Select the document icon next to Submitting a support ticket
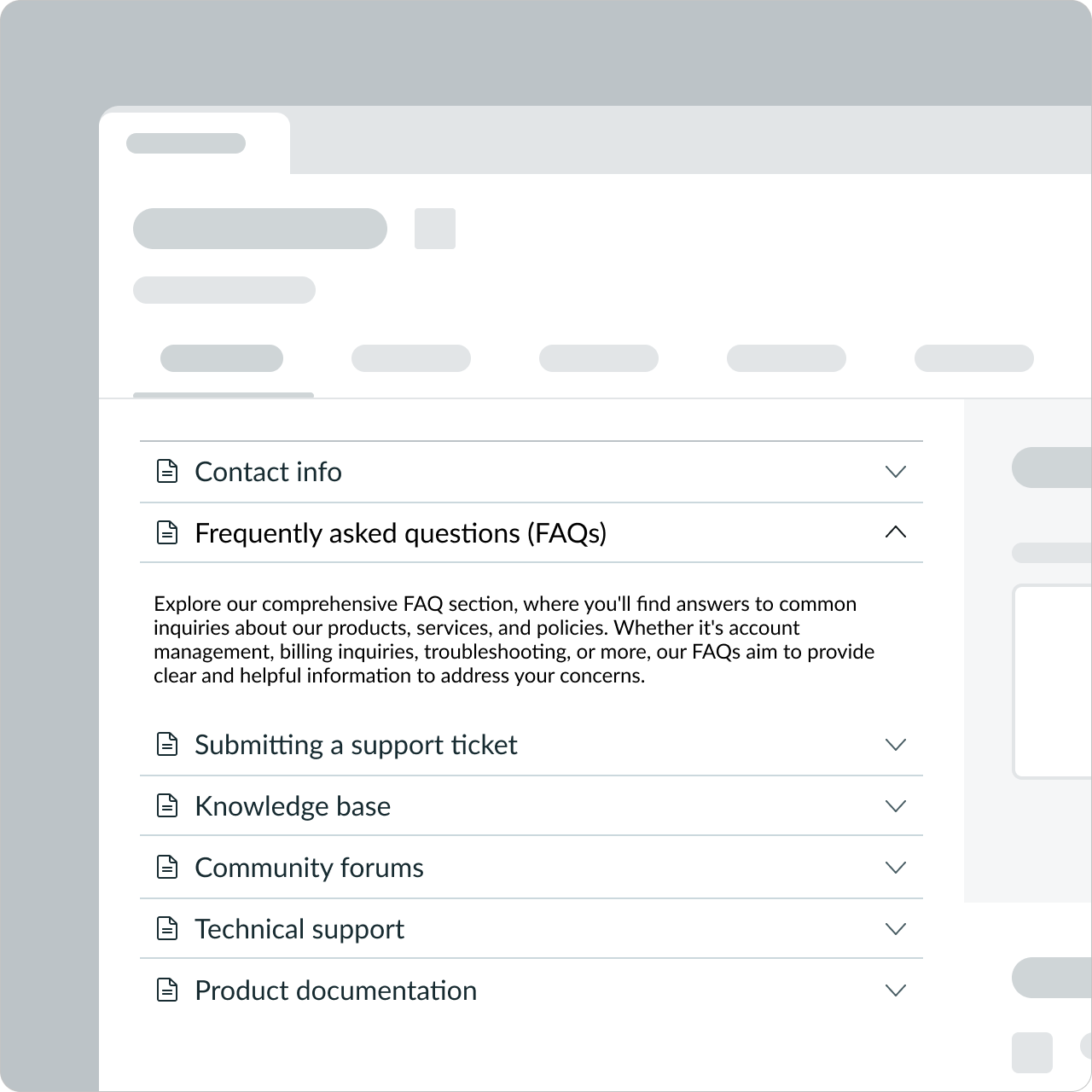1092x1092 pixels. click(167, 745)
